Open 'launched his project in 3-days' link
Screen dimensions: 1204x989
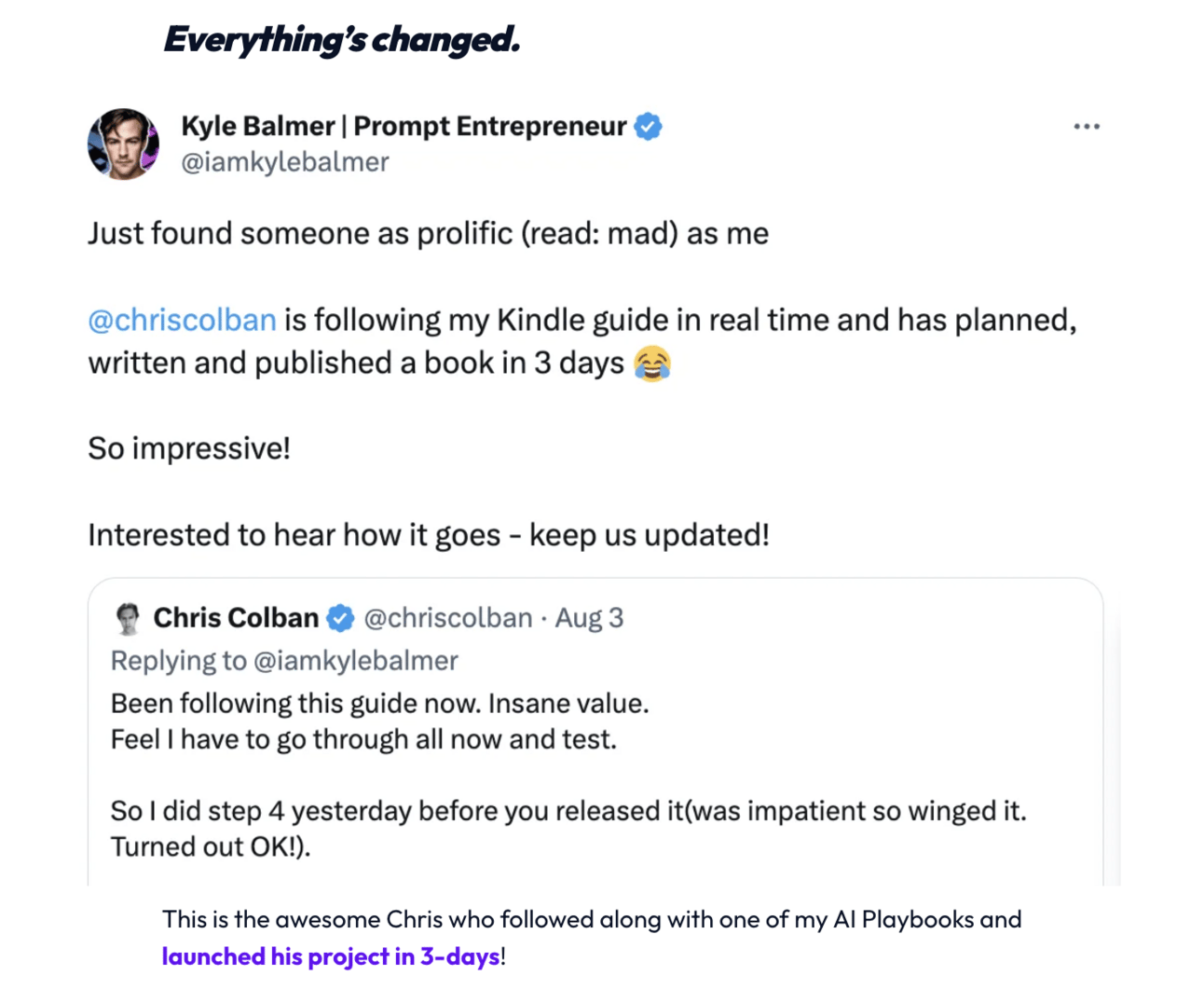pos(331,956)
